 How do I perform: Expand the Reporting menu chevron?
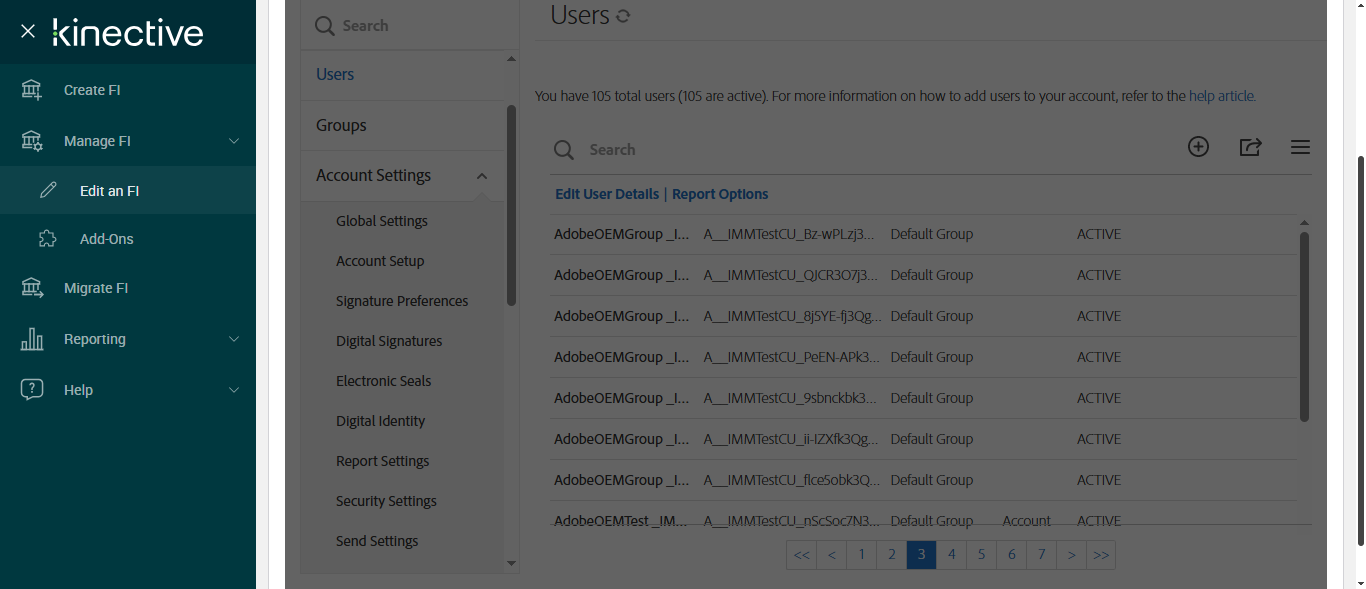click(x=234, y=339)
